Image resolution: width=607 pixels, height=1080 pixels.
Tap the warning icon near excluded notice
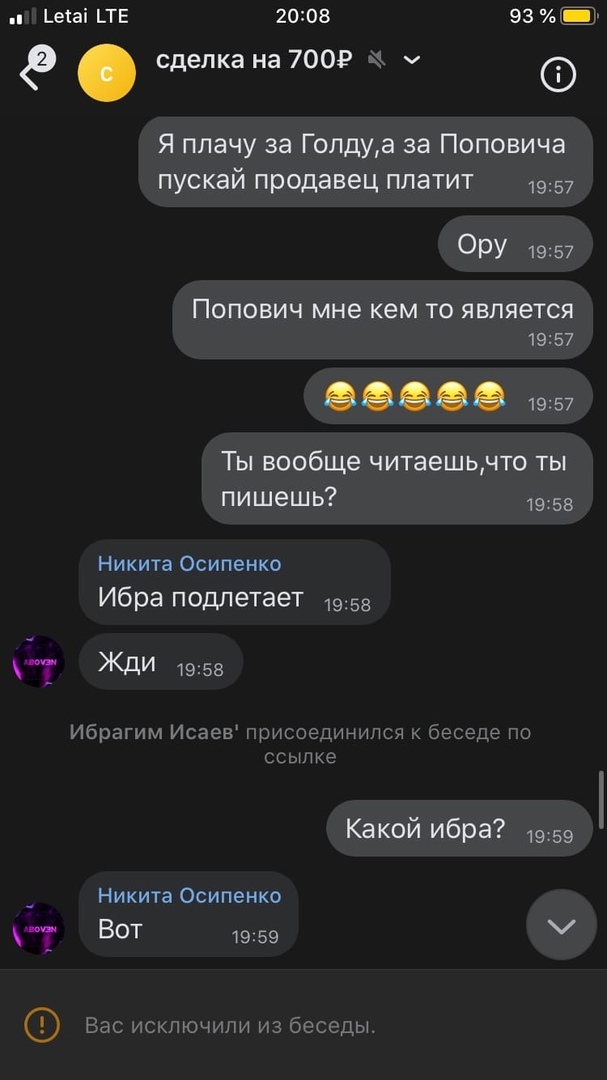[x=42, y=1026]
